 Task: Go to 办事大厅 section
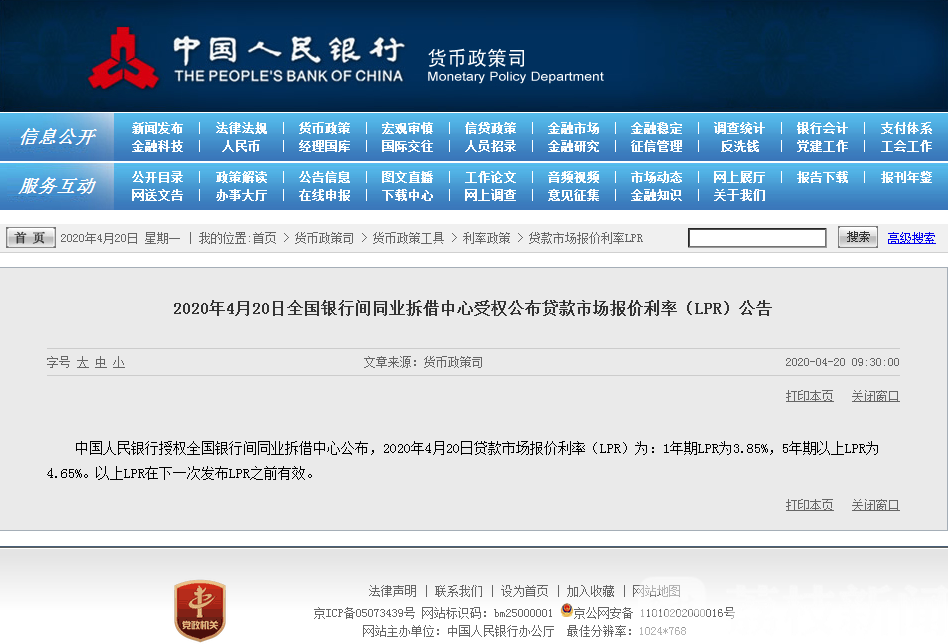click(241, 196)
